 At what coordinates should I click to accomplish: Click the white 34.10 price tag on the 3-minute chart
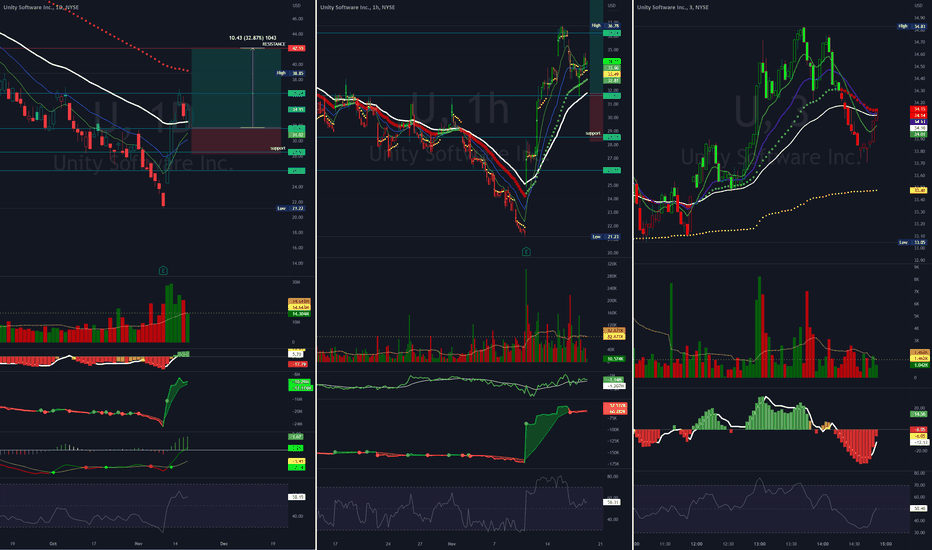[x=919, y=128]
